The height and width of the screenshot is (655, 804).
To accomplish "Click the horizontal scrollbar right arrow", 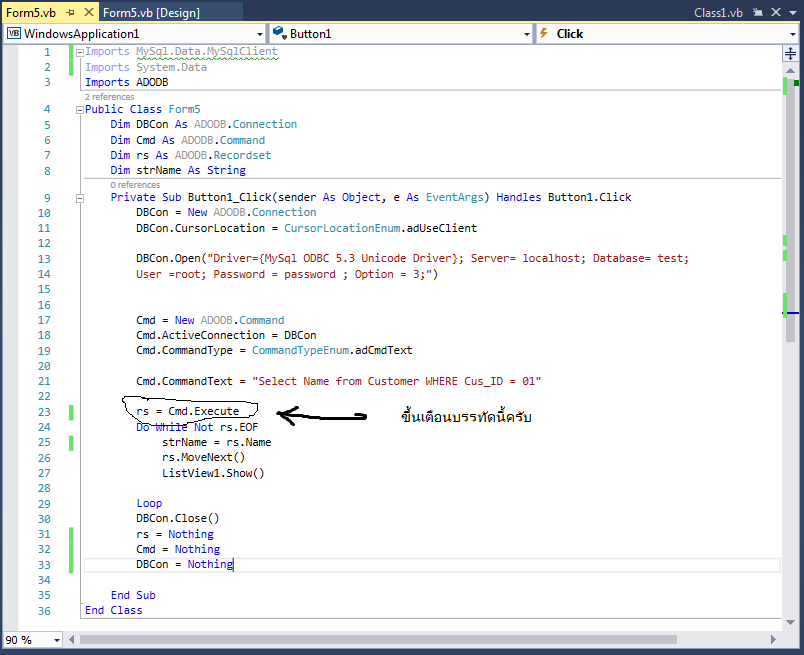I will click(x=773, y=640).
